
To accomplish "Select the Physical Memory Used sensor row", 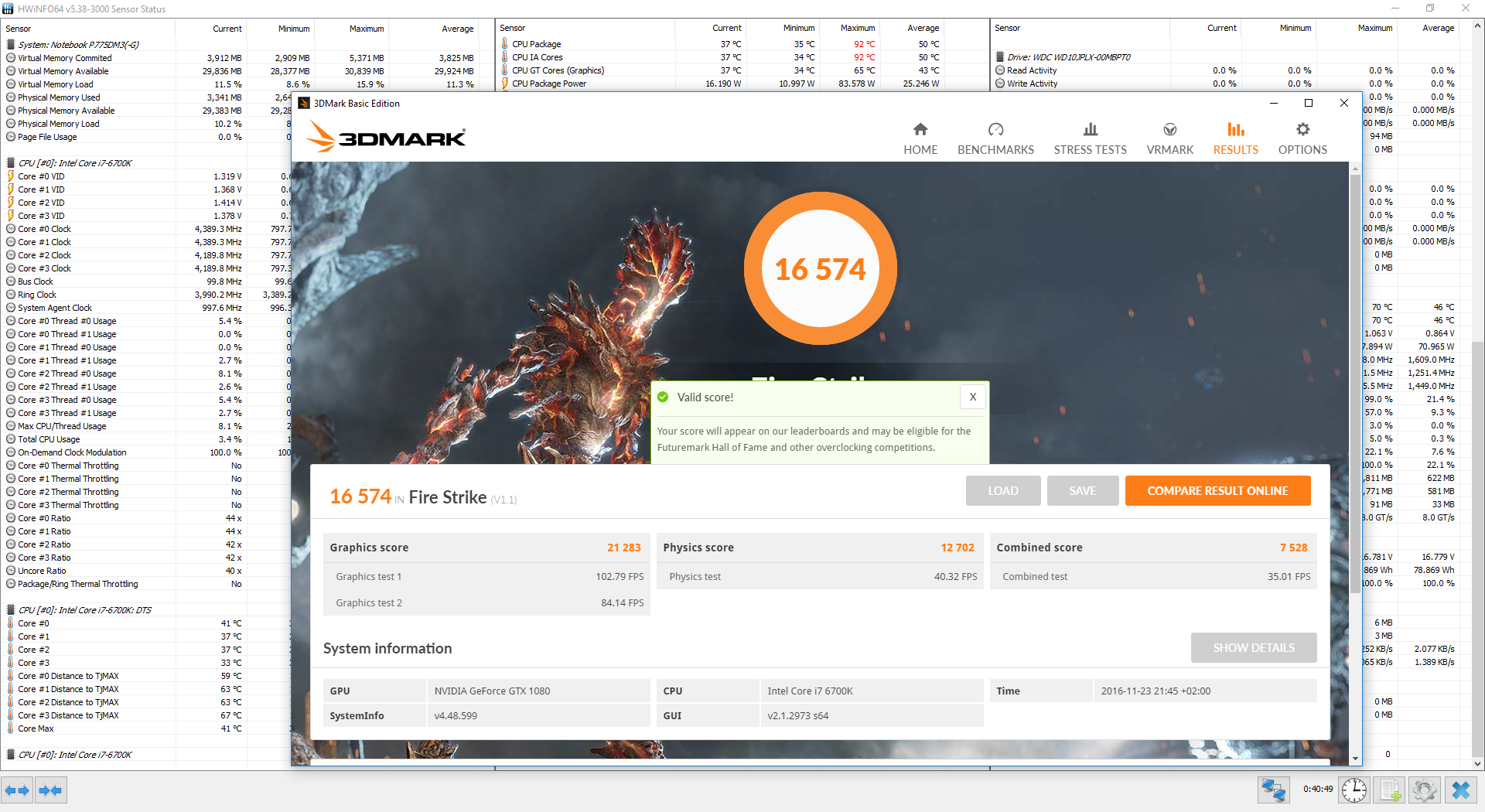I will [147, 97].
